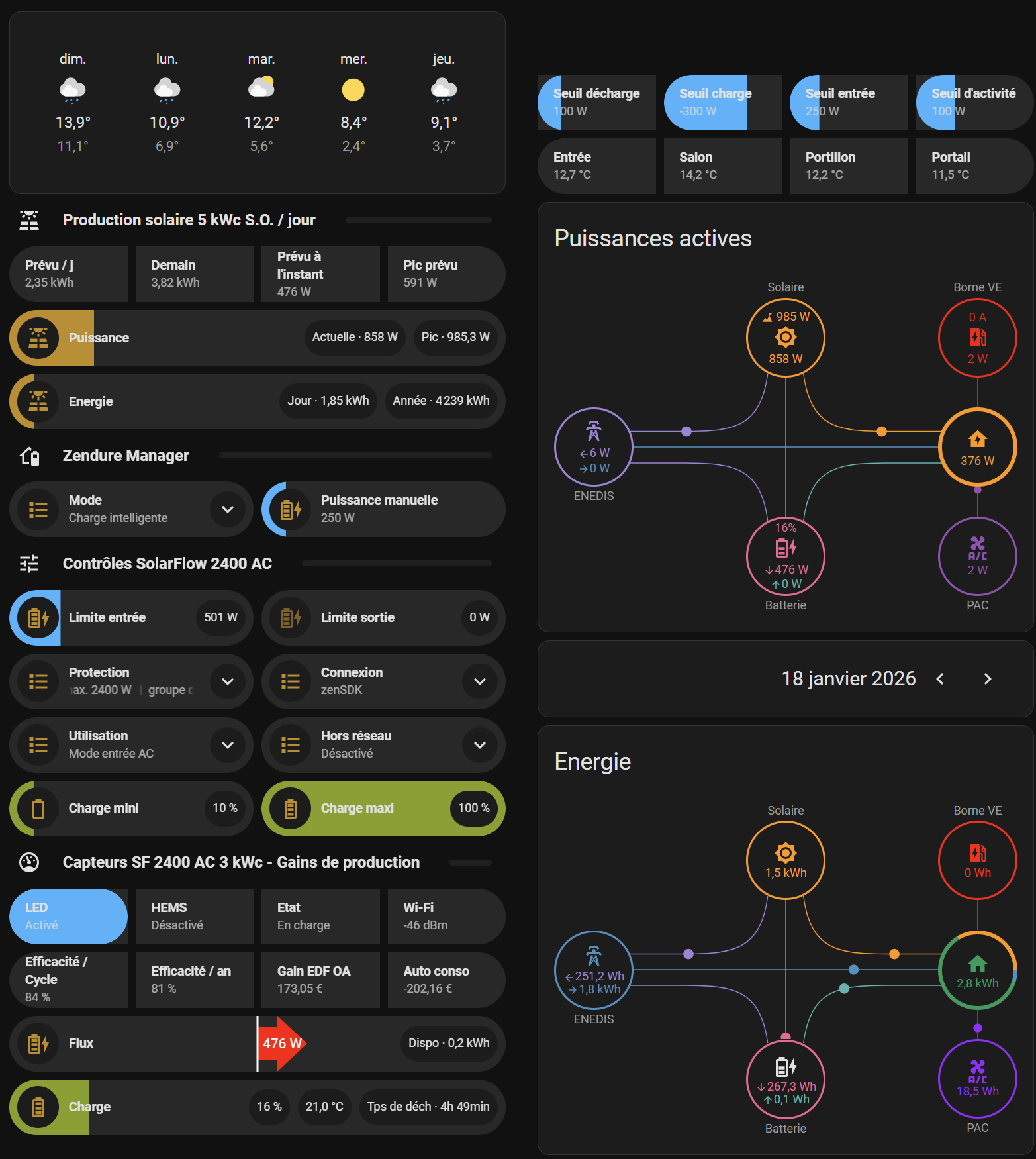The height and width of the screenshot is (1159, 1036).
Task: Click the Borne VE node showing 0 Wh
Action: coord(978,860)
